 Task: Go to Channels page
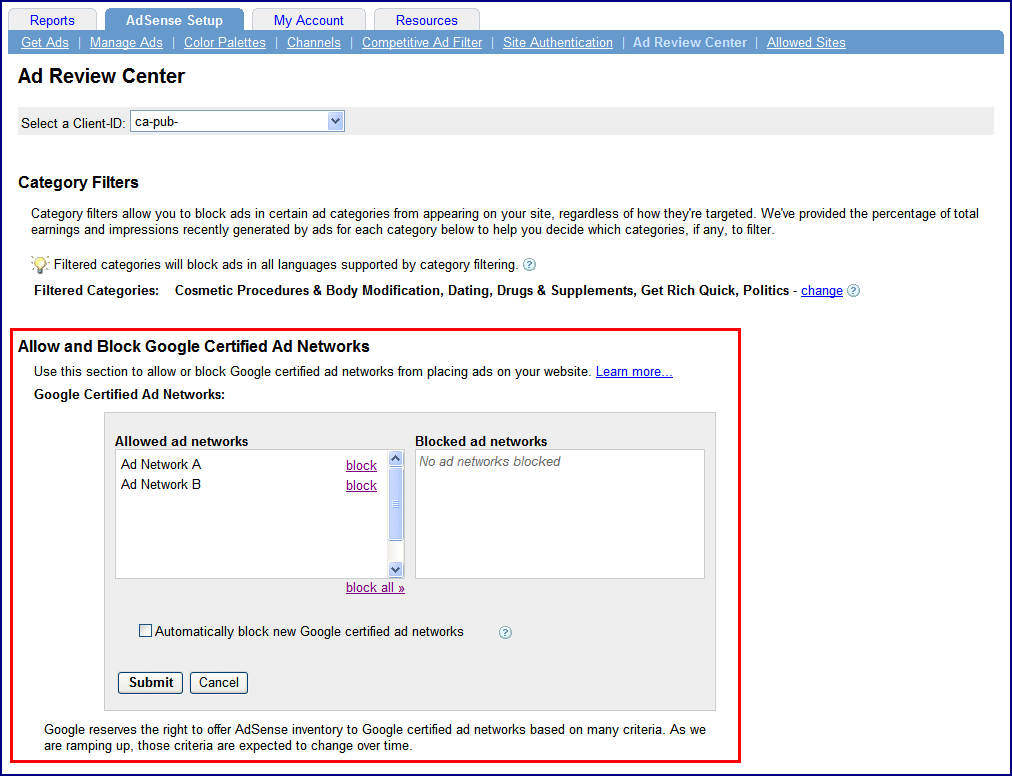click(x=314, y=43)
